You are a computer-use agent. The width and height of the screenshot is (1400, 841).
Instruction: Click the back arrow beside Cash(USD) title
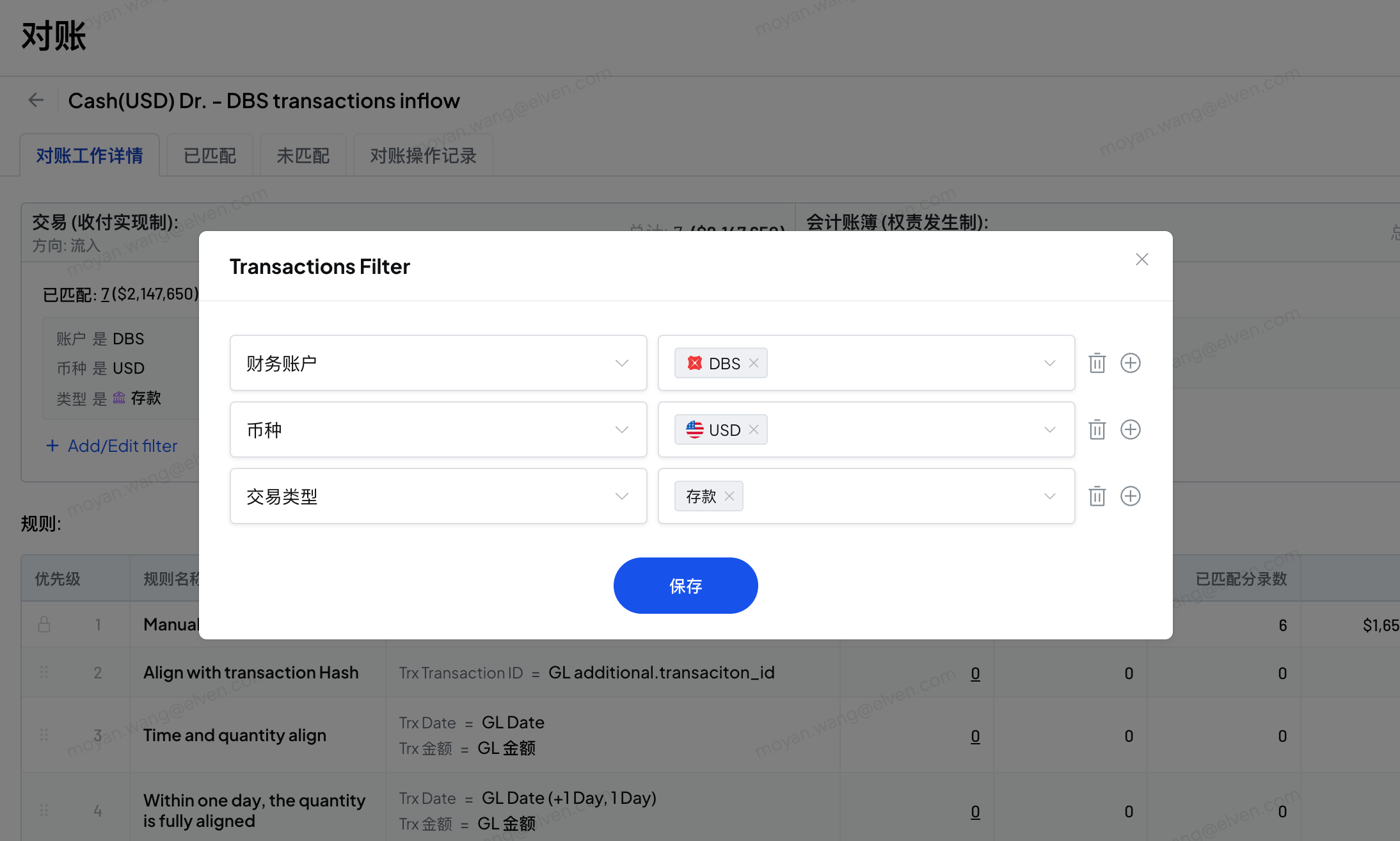(x=36, y=100)
